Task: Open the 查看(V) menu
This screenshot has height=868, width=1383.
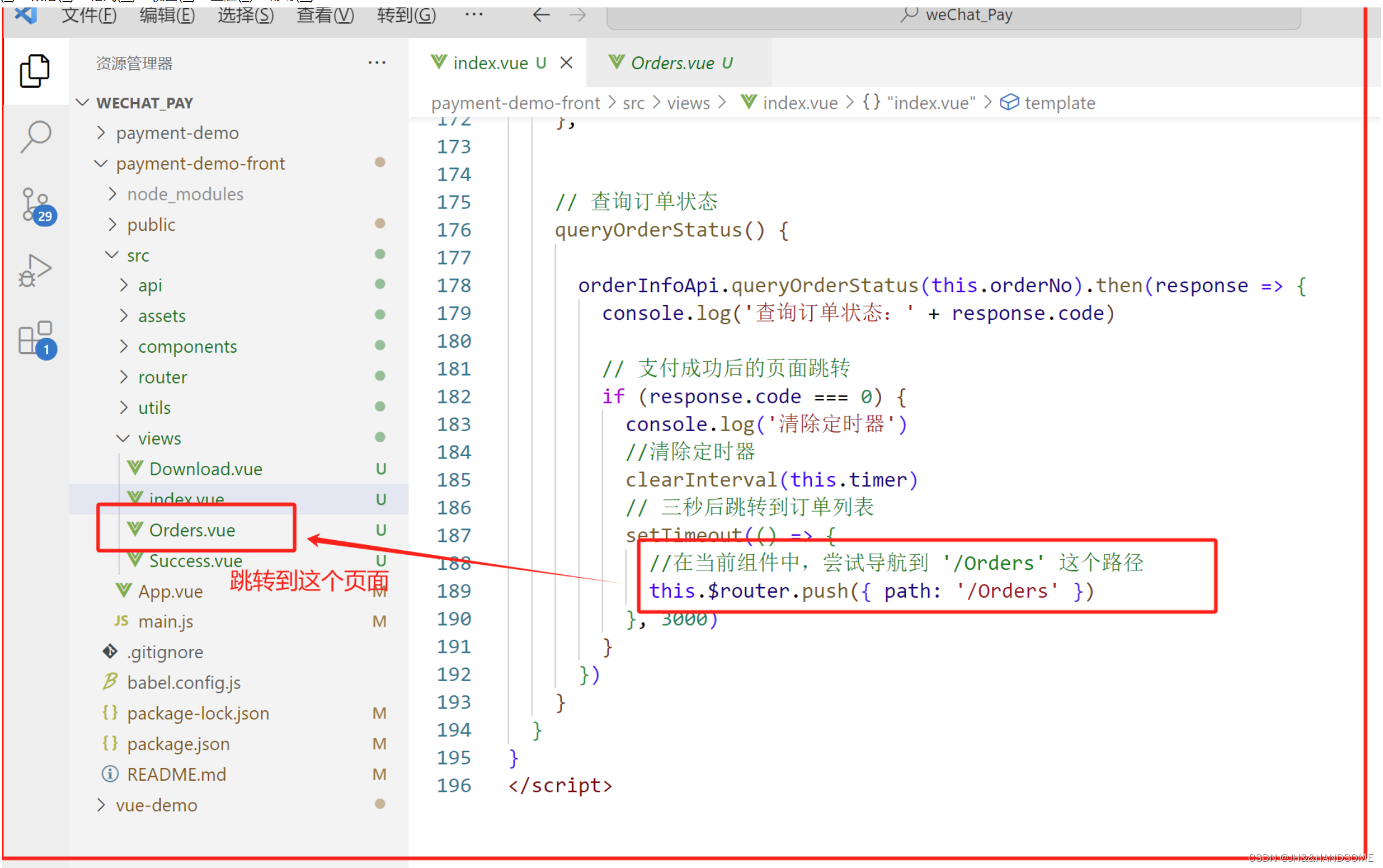Action: (x=325, y=14)
